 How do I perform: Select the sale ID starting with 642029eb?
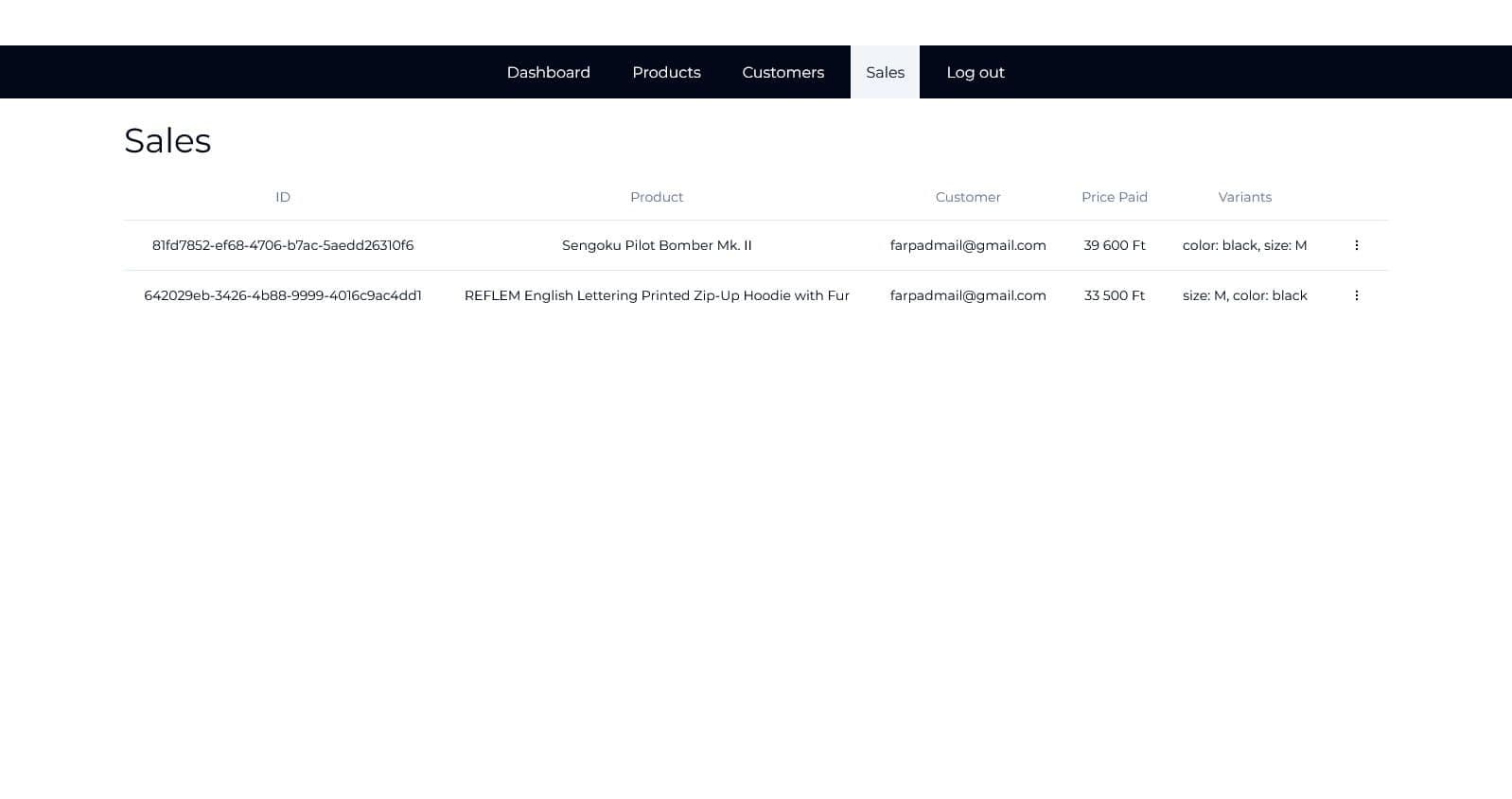282,295
